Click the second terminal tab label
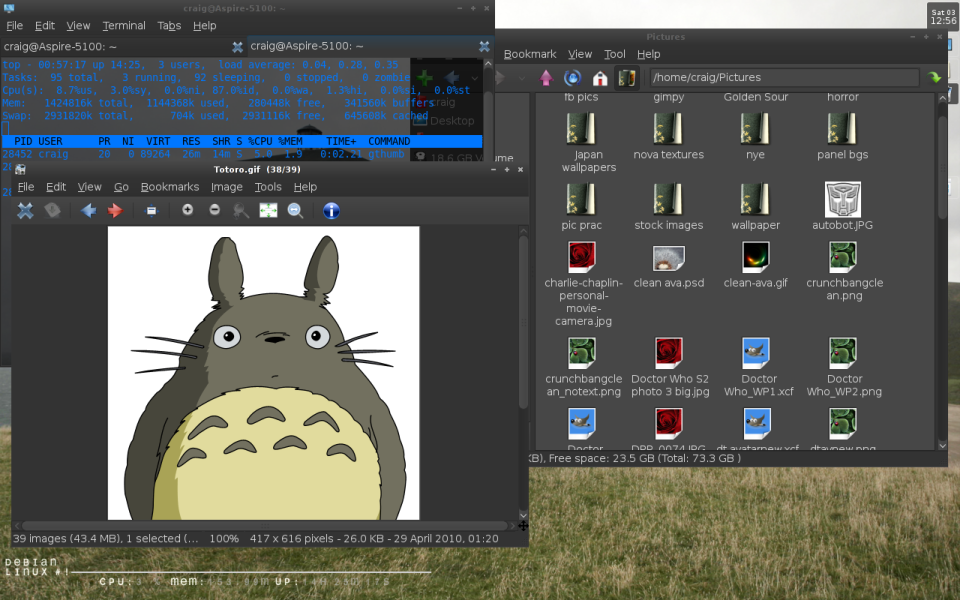 tap(307, 46)
